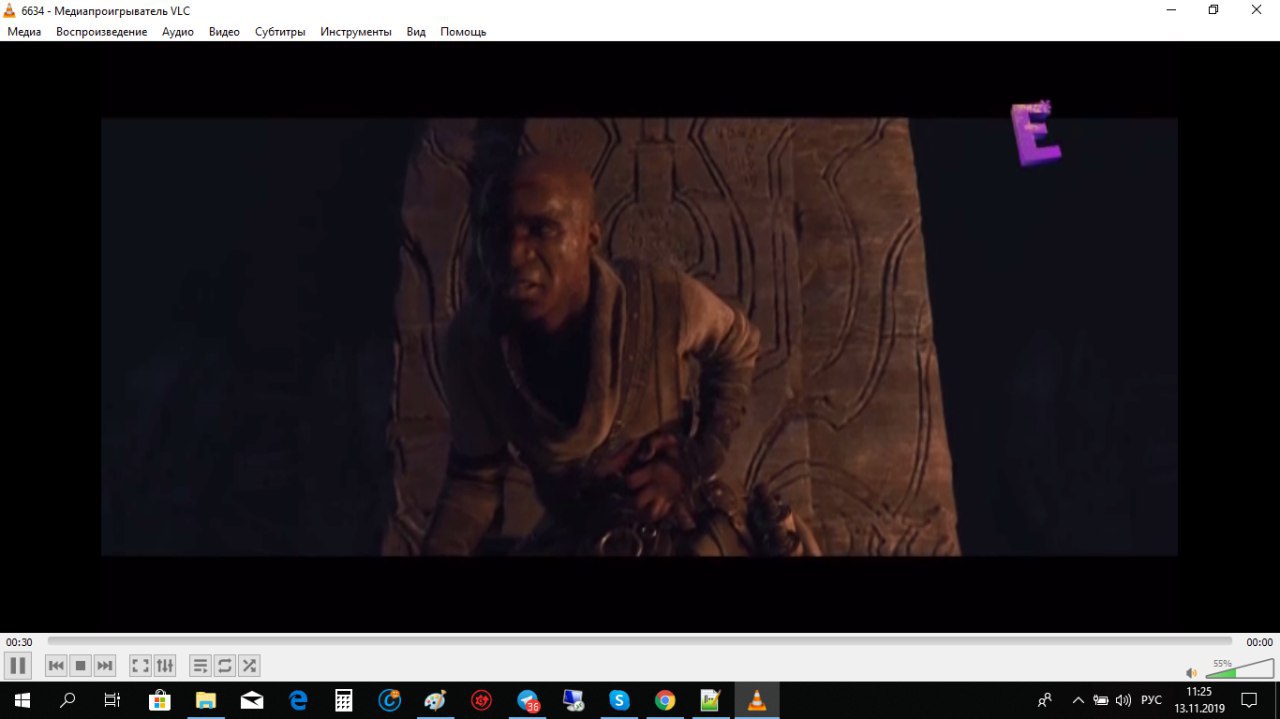Open the Аудио menu
Screen dimensions: 1280x719
[178, 32]
